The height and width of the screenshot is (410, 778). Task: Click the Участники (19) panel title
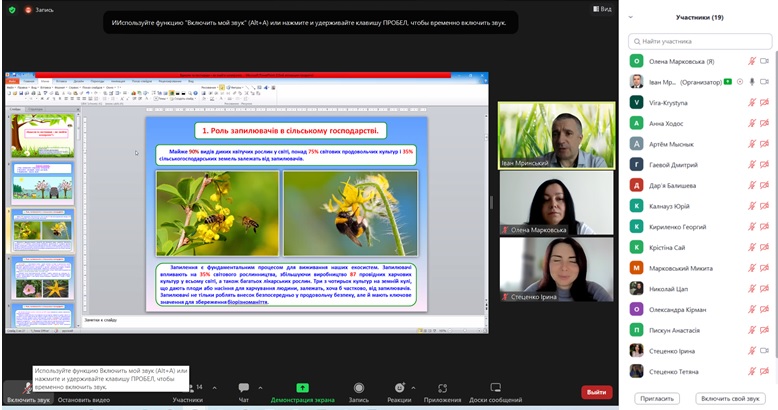[x=700, y=17]
